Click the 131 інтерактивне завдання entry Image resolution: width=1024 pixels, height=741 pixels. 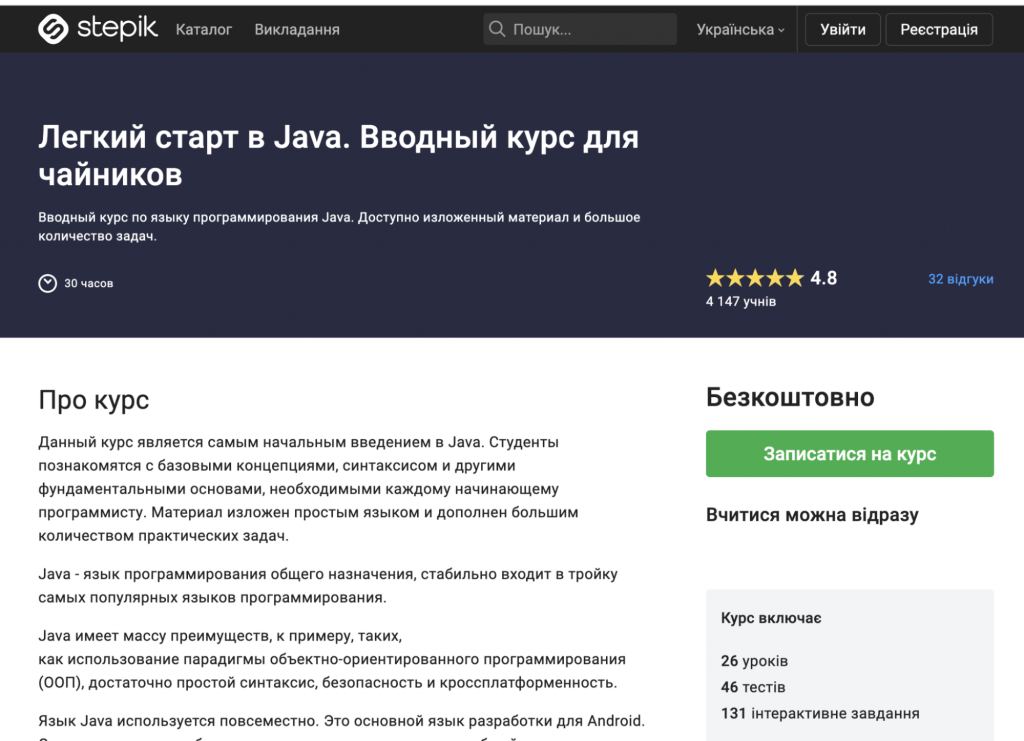tap(818, 713)
